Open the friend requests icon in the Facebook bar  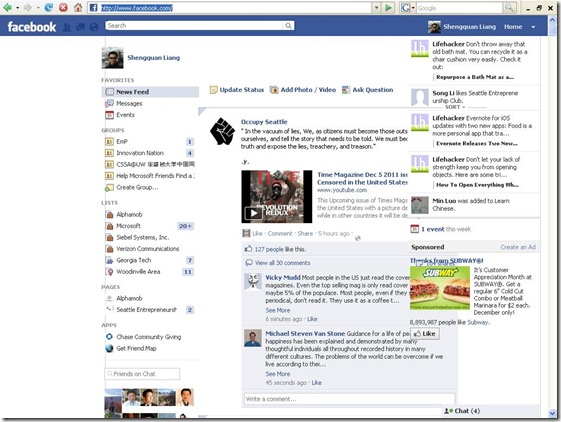67,27
